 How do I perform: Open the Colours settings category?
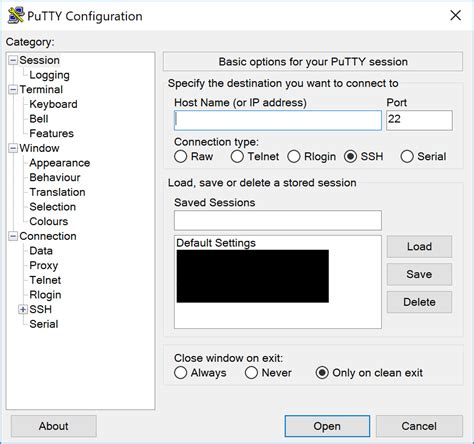(49, 222)
